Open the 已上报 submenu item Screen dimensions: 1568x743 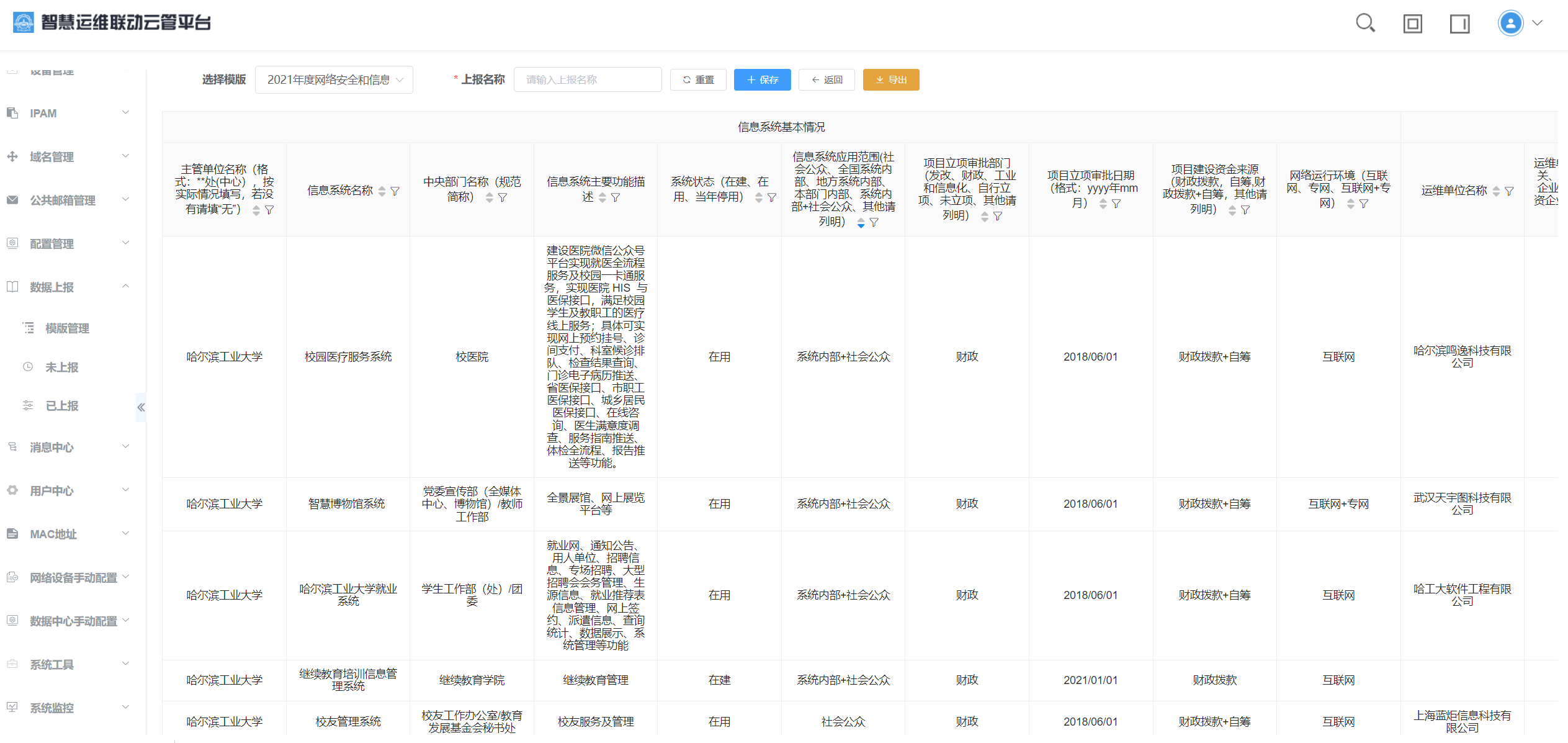tap(62, 406)
